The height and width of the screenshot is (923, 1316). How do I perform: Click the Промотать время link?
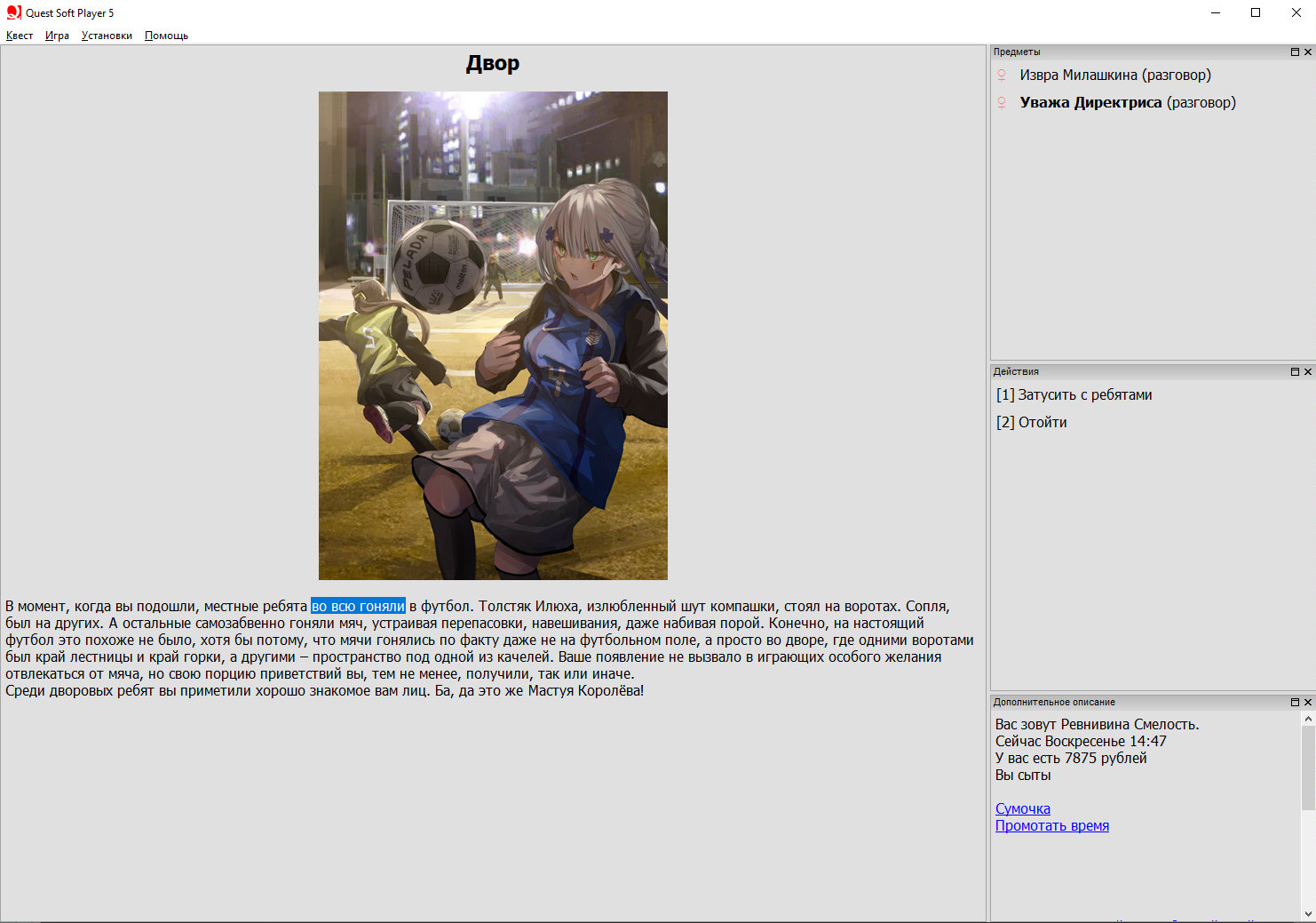(1052, 826)
